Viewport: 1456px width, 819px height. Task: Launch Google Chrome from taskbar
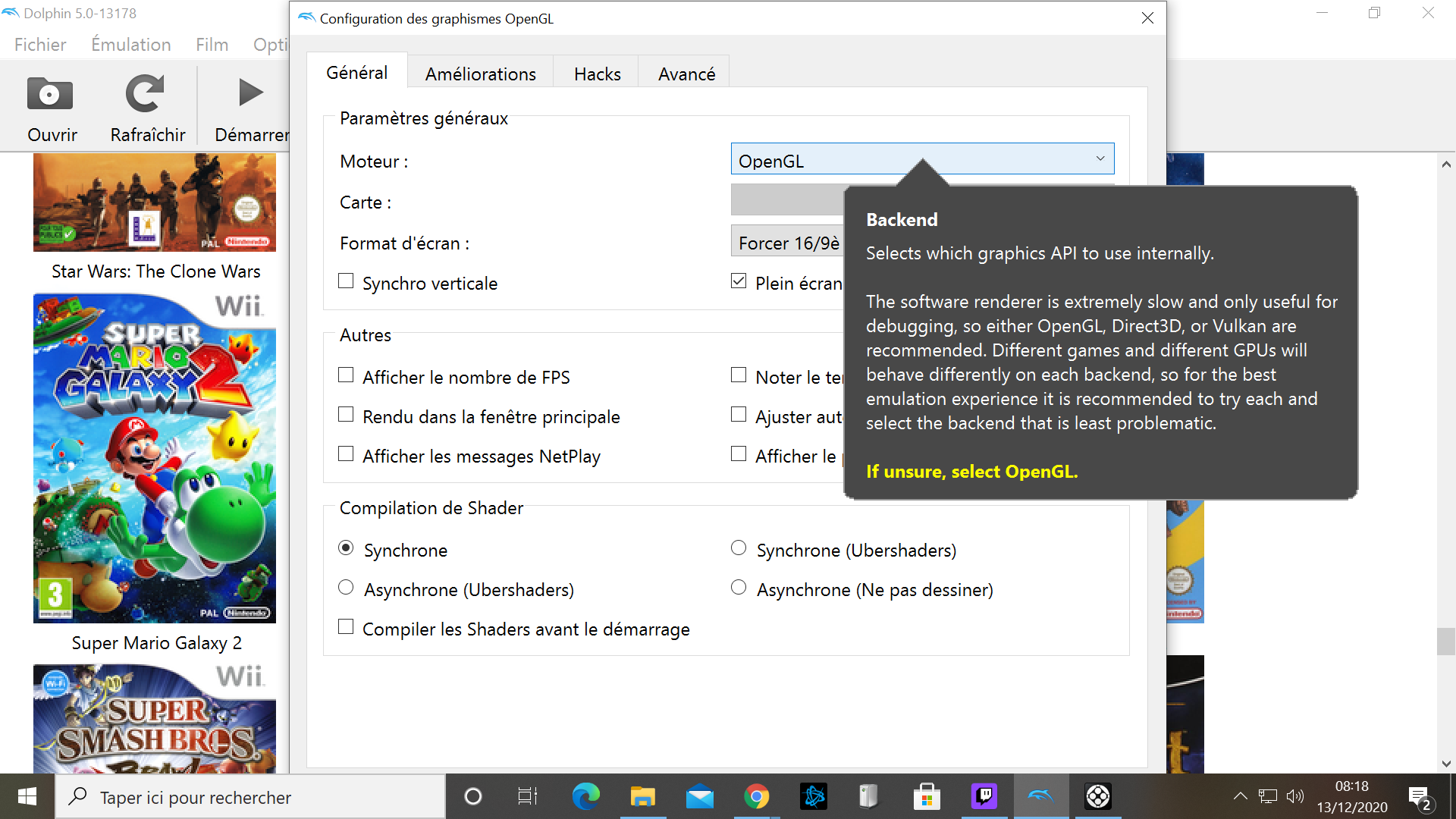coord(756,796)
